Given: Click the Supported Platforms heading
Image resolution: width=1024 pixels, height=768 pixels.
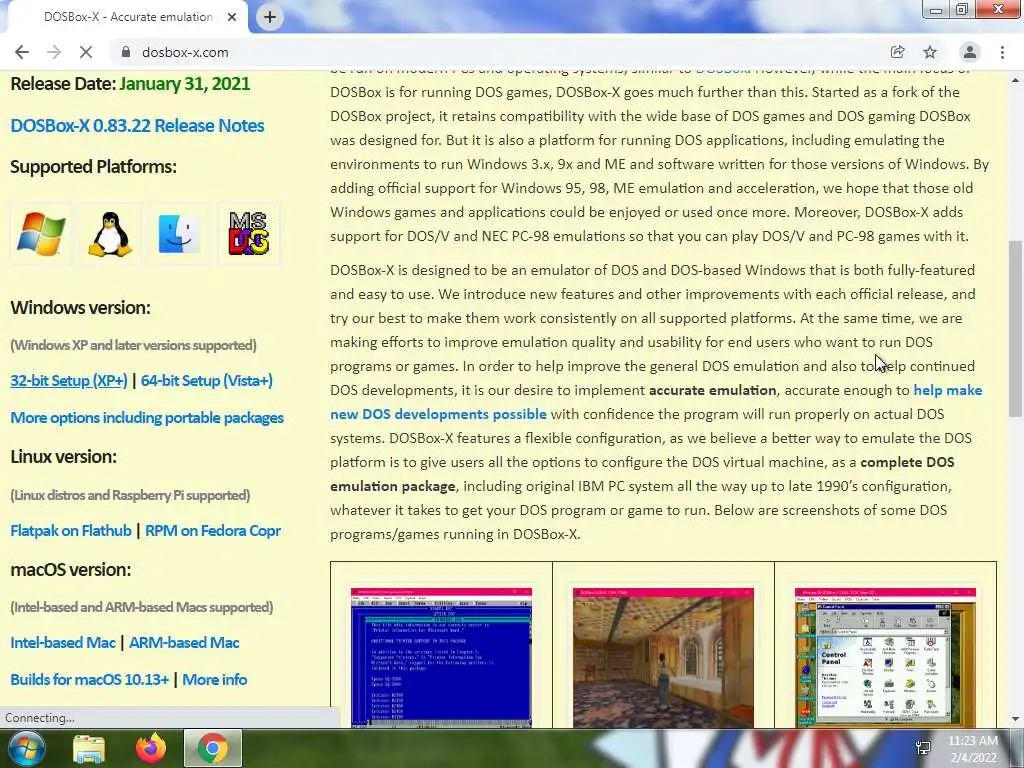Looking at the screenshot, I should pos(93,167).
